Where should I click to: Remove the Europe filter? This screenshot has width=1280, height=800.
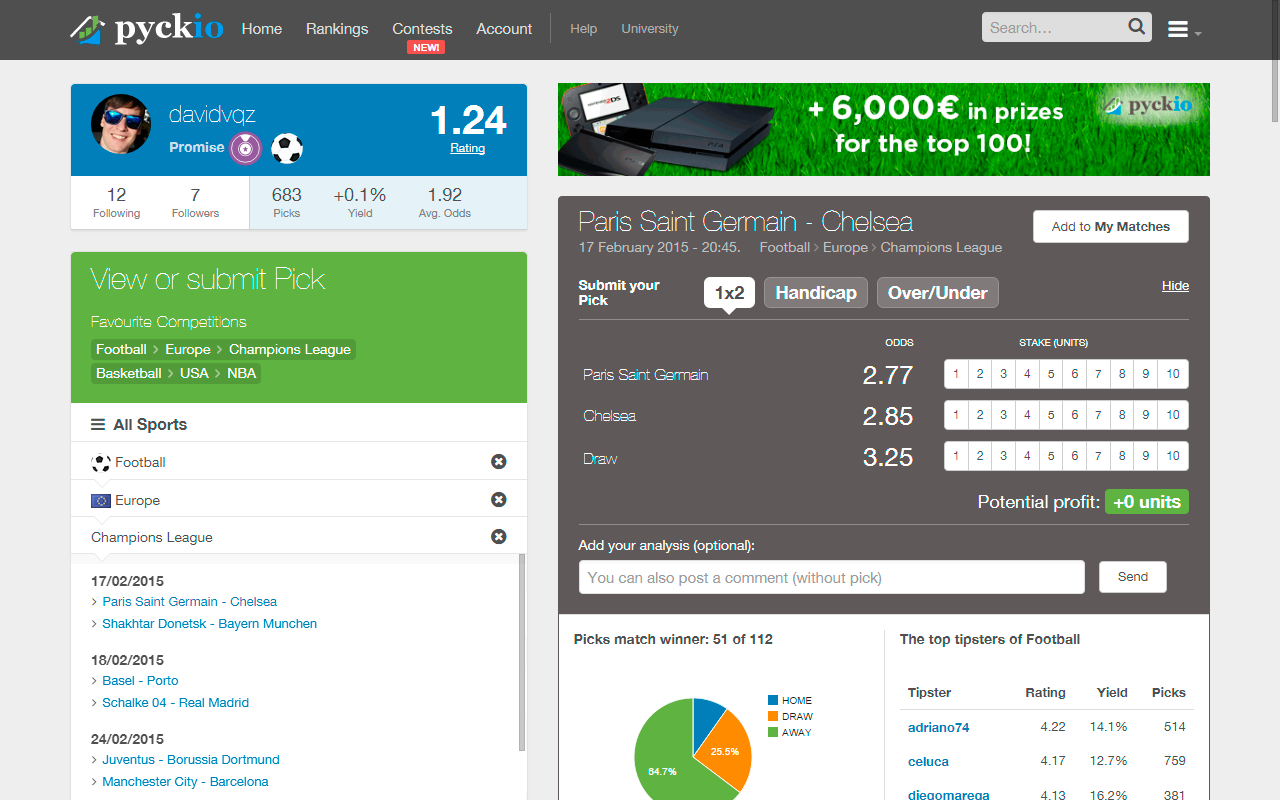coord(499,499)
